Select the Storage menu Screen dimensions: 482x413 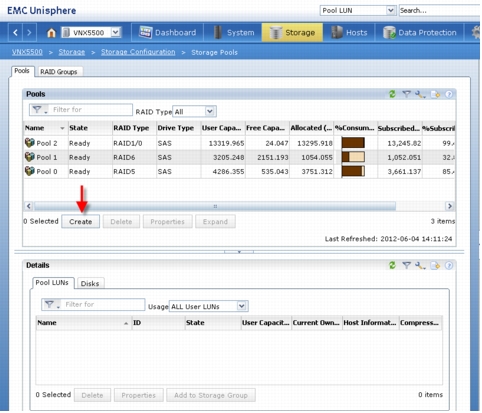(292, 33)
